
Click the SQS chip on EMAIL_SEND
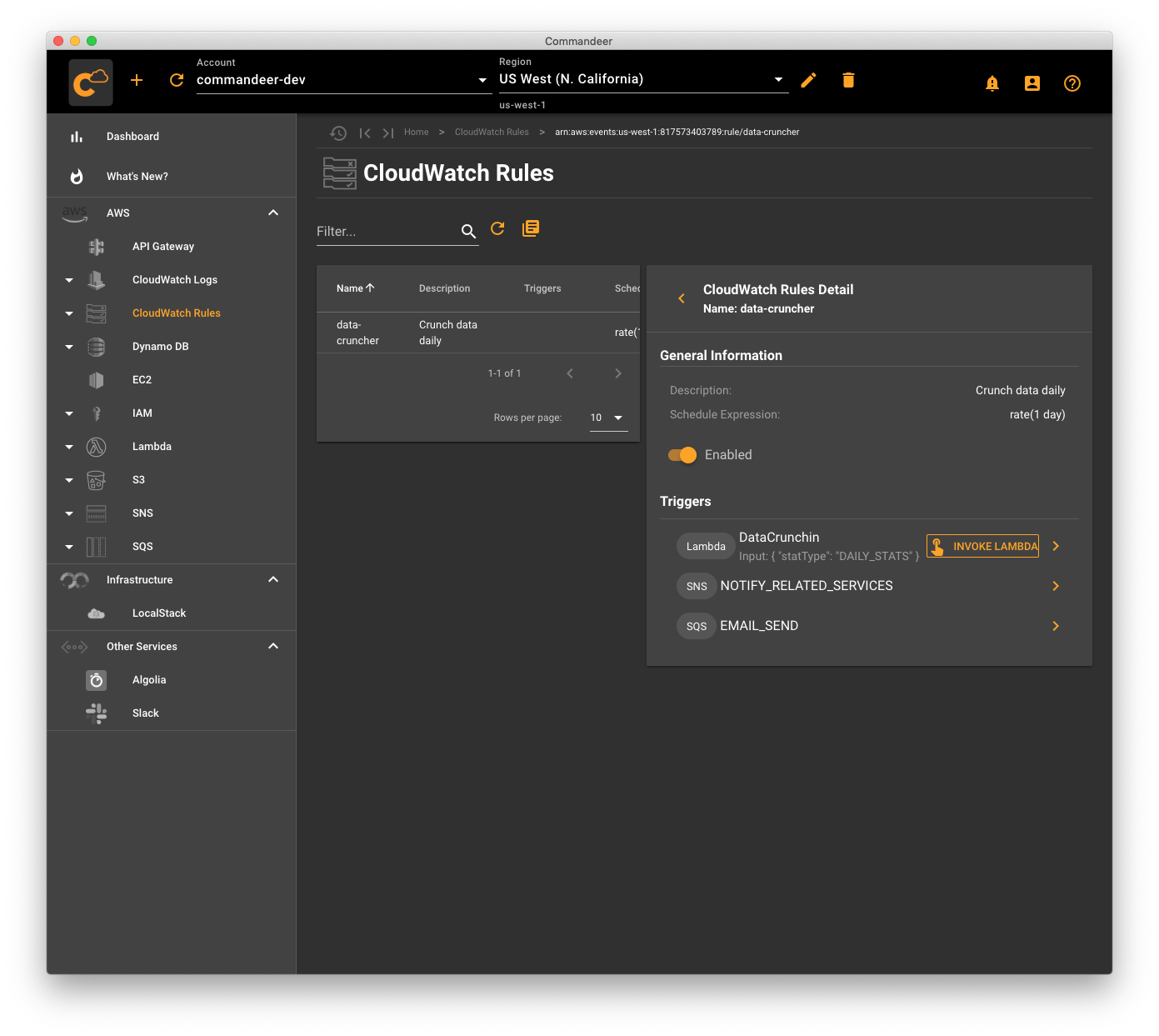point(697,627)
